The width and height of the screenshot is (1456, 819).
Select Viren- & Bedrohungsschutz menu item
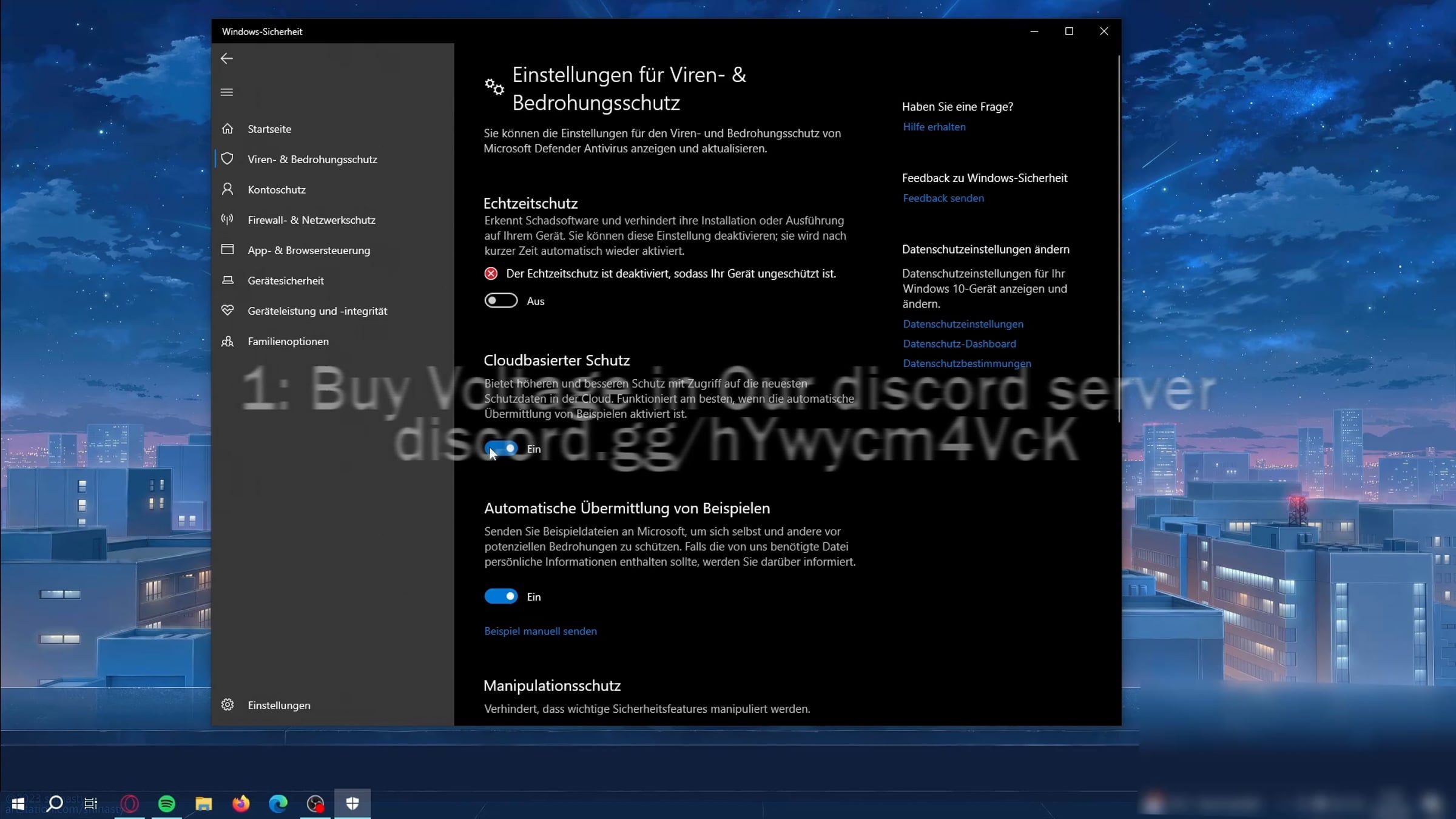[x=312, y=159]
